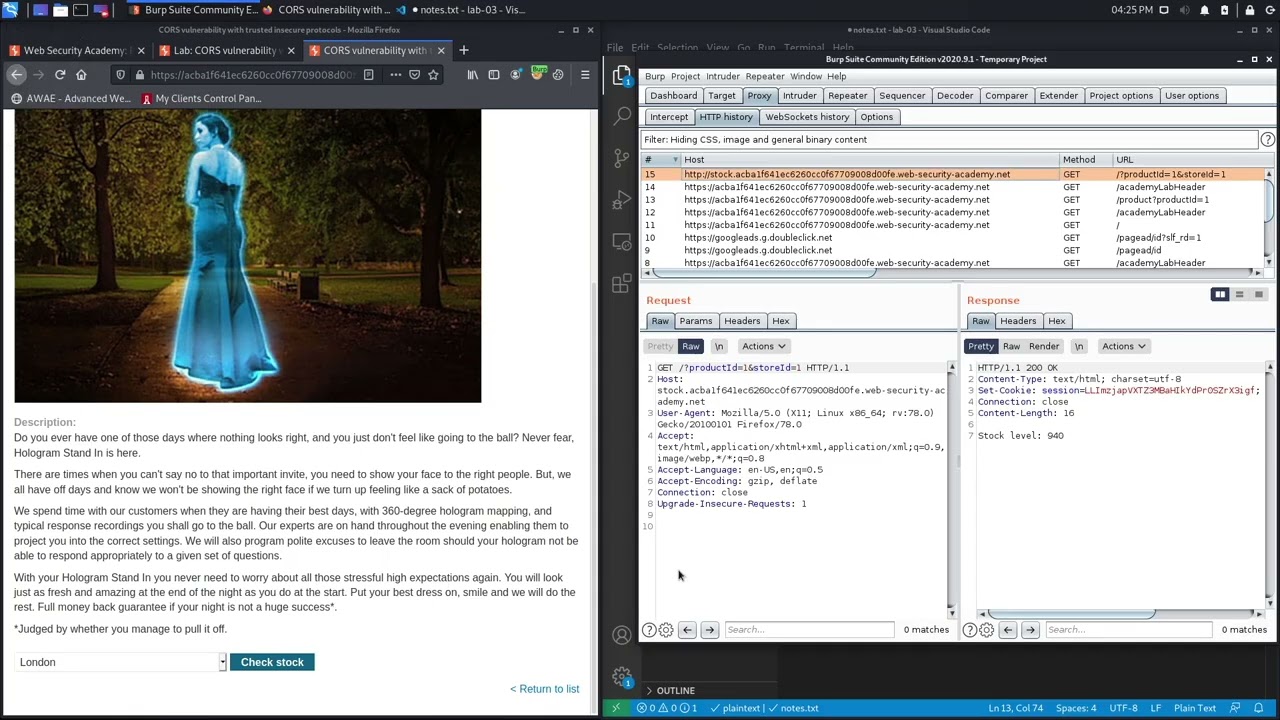Switch to the Repeater tab

[x=847, y=96]
